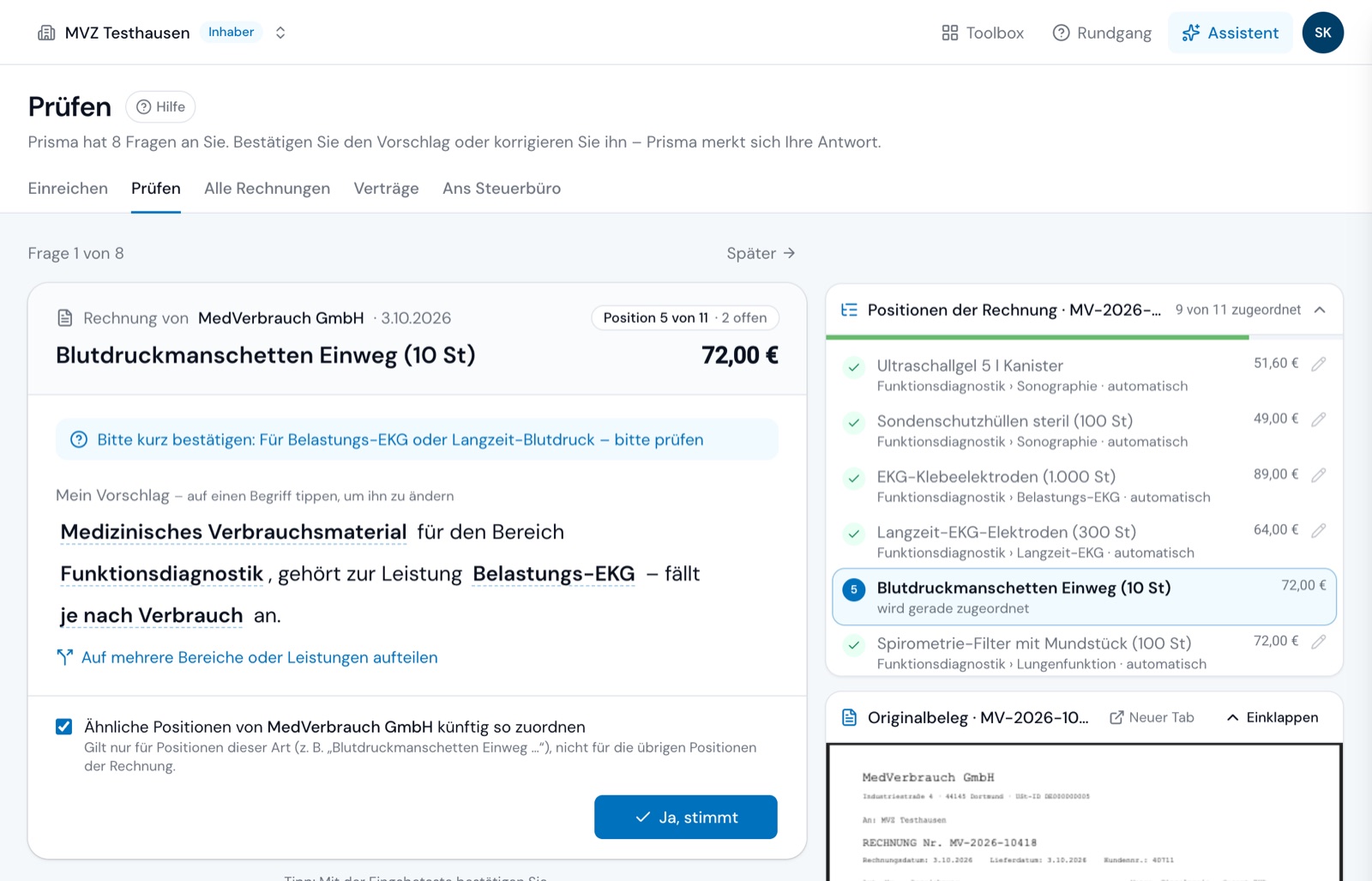Open the Toolbox menu

pyautogui.click(x=983, y=33)
